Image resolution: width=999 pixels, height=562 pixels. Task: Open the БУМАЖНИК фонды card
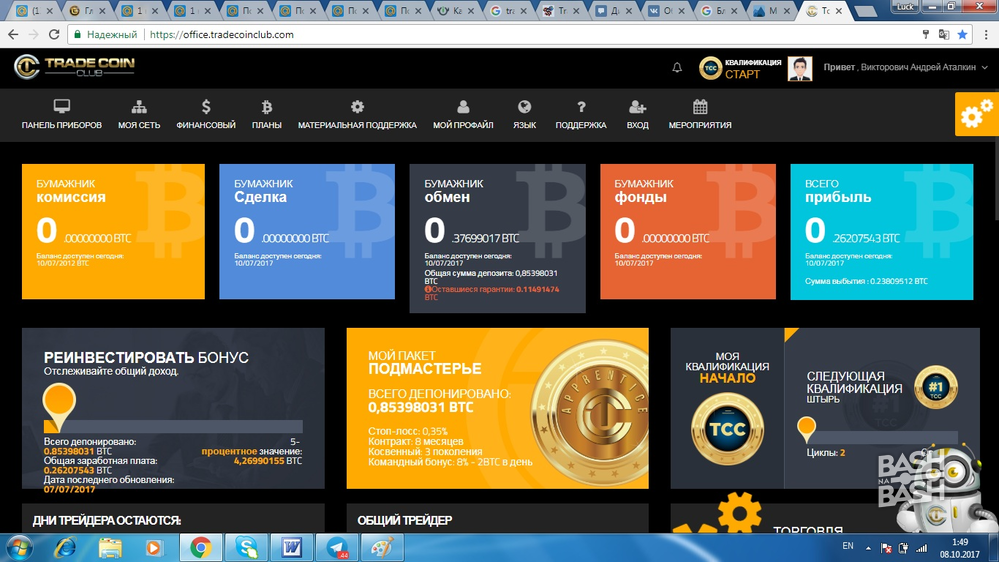click(x=688, y=231)
